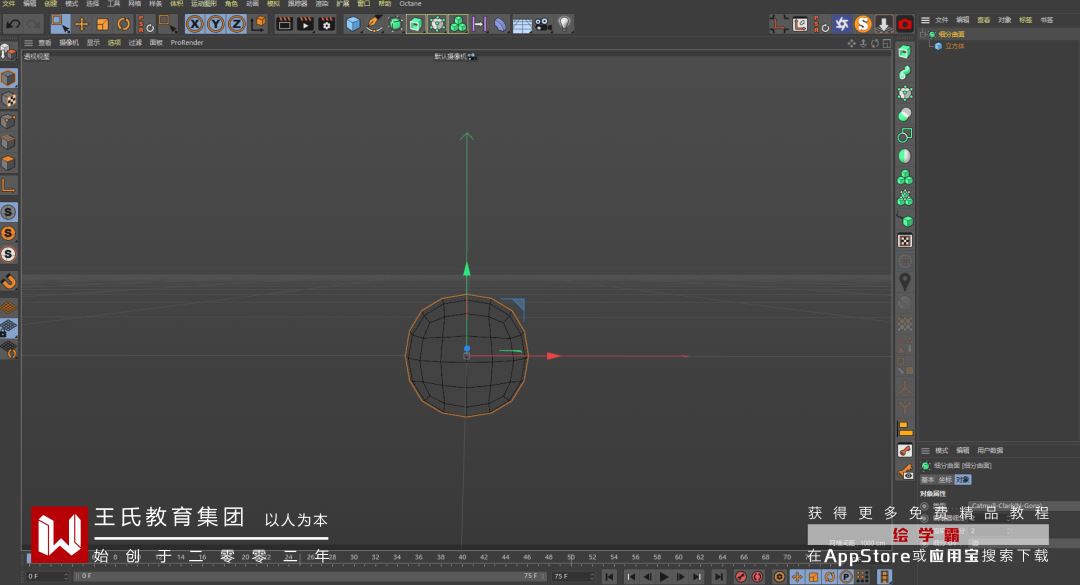Select the Move tool in the top toolbar
The image size is (1080, 585).
coord(81,23)
